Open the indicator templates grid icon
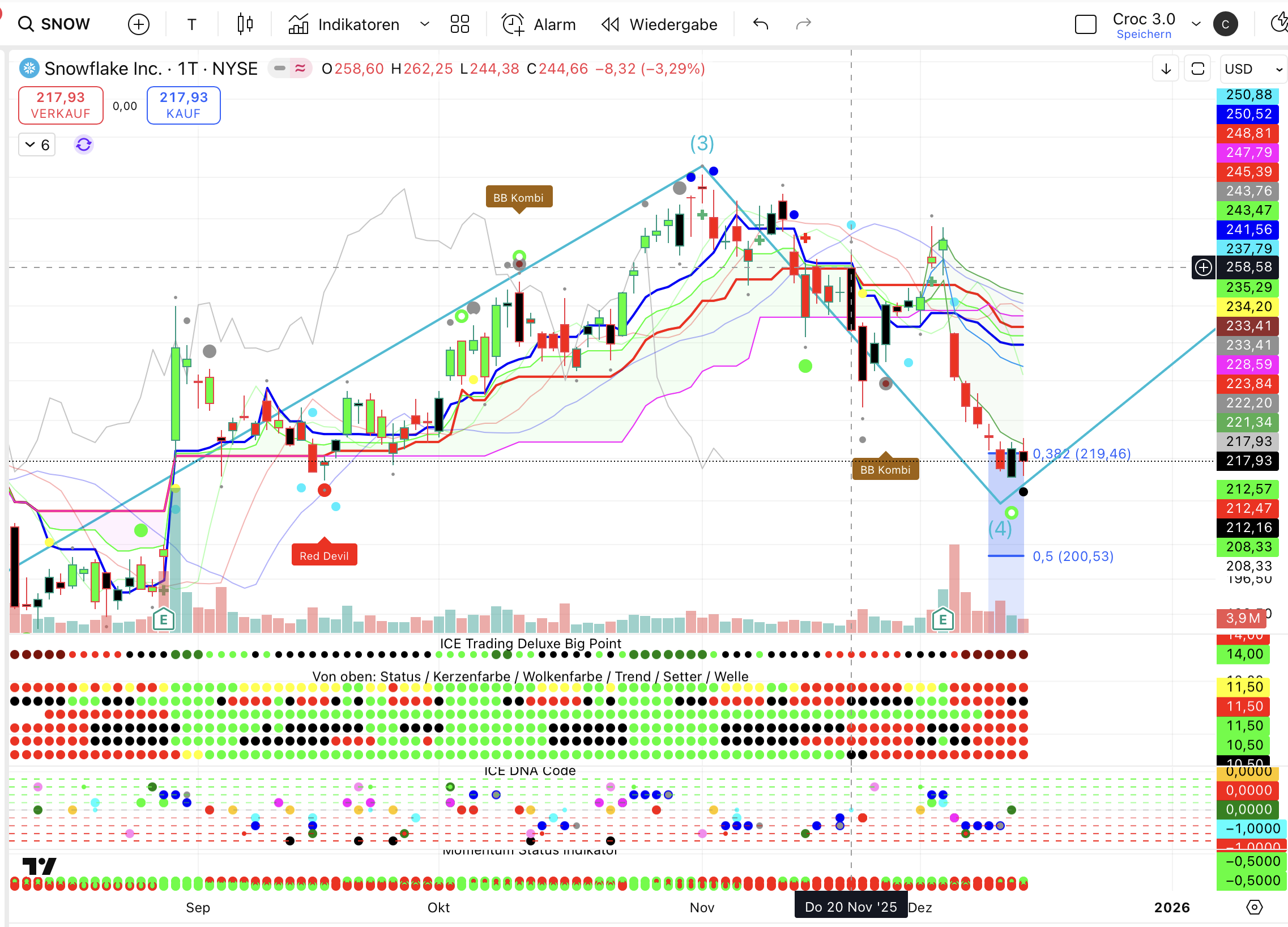The width and height of the screenshot is (1288, 927). tap(459, 24)
